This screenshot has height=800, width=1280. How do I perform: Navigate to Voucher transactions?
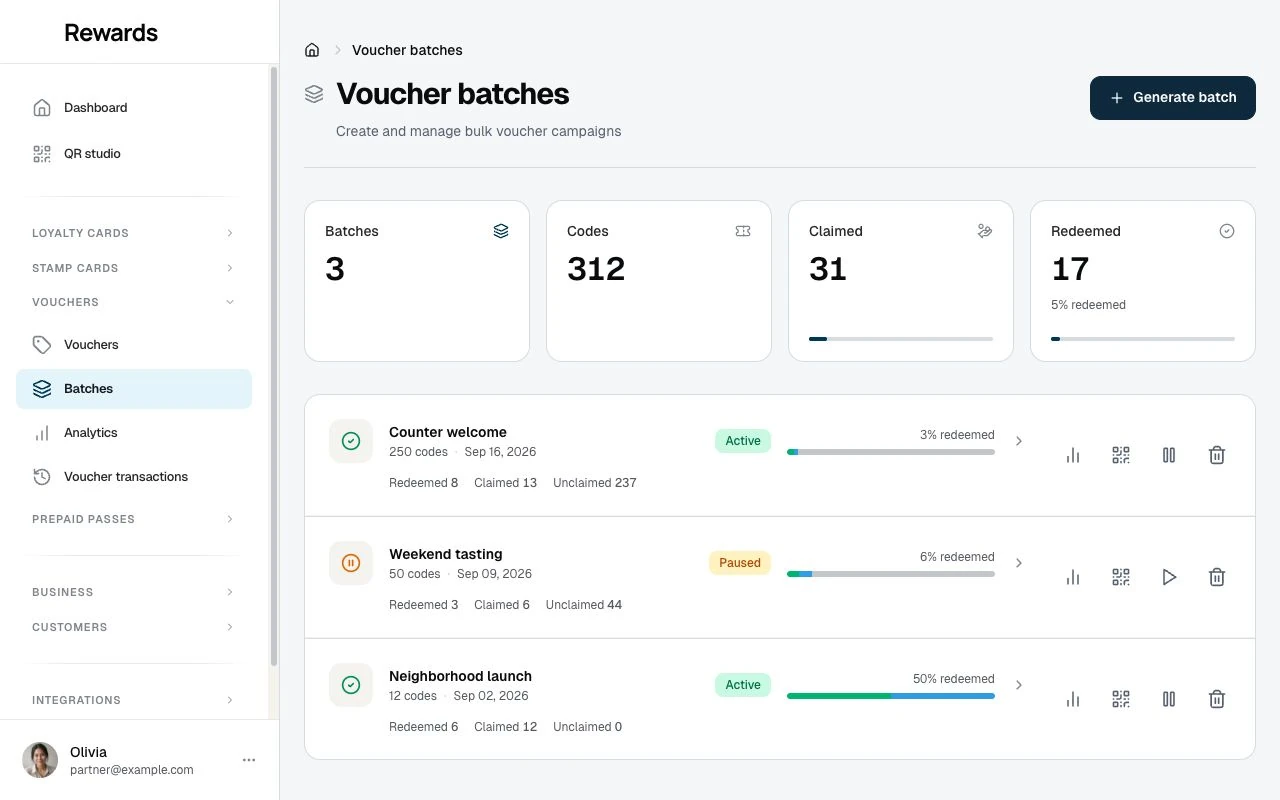(134, 477)
